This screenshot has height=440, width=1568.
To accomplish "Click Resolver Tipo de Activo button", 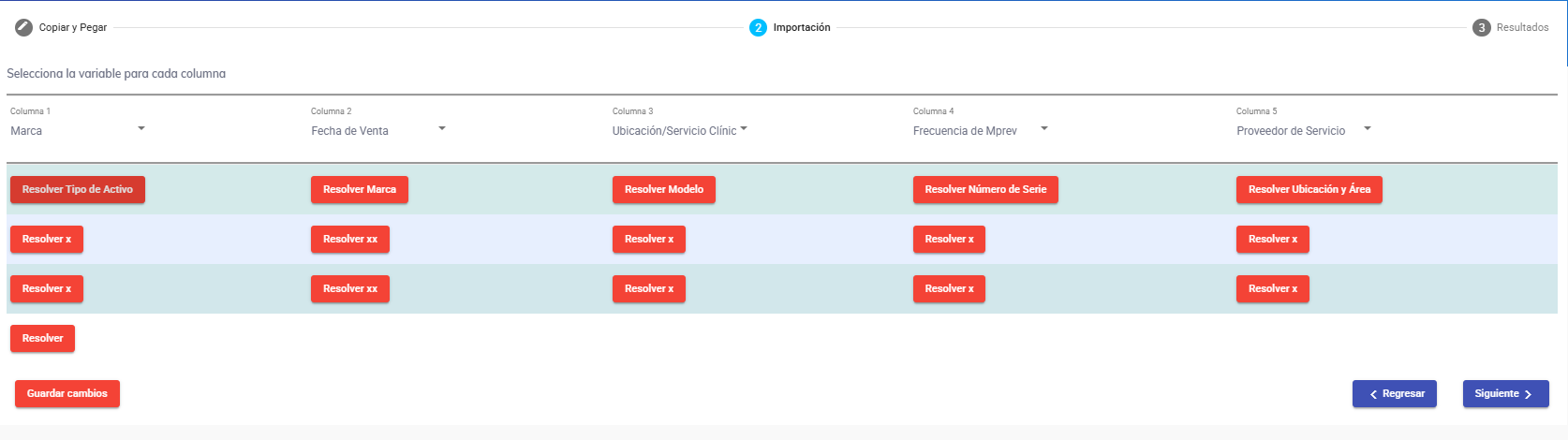I will pos(78,189).
